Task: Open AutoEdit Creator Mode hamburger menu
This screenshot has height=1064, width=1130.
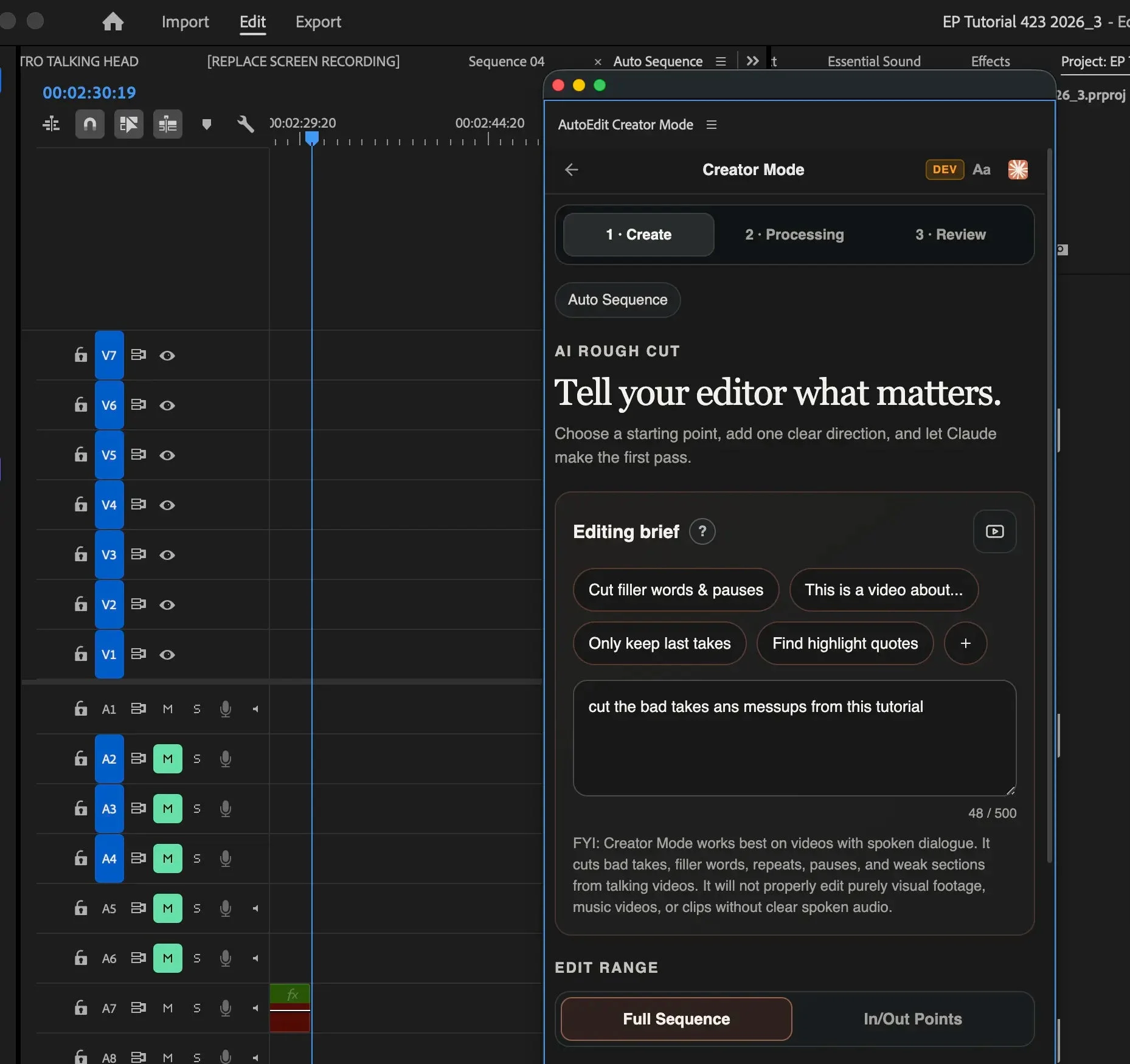Action: tap(711, 125)
